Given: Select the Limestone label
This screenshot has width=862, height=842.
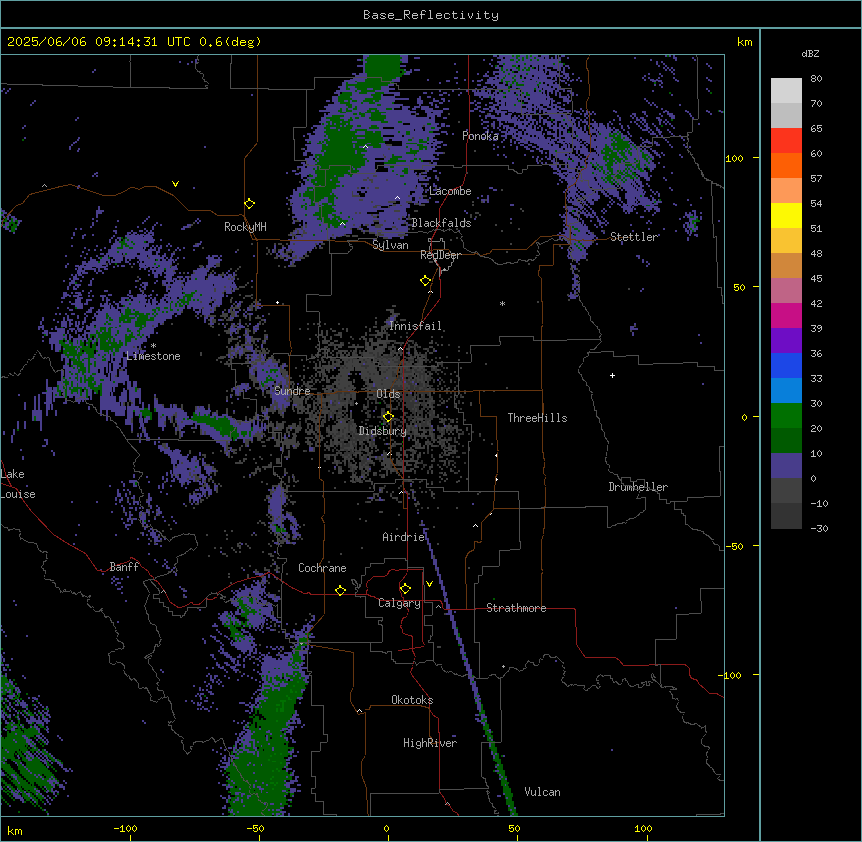Looking at the screenshot, I should (x=153, y=356).
